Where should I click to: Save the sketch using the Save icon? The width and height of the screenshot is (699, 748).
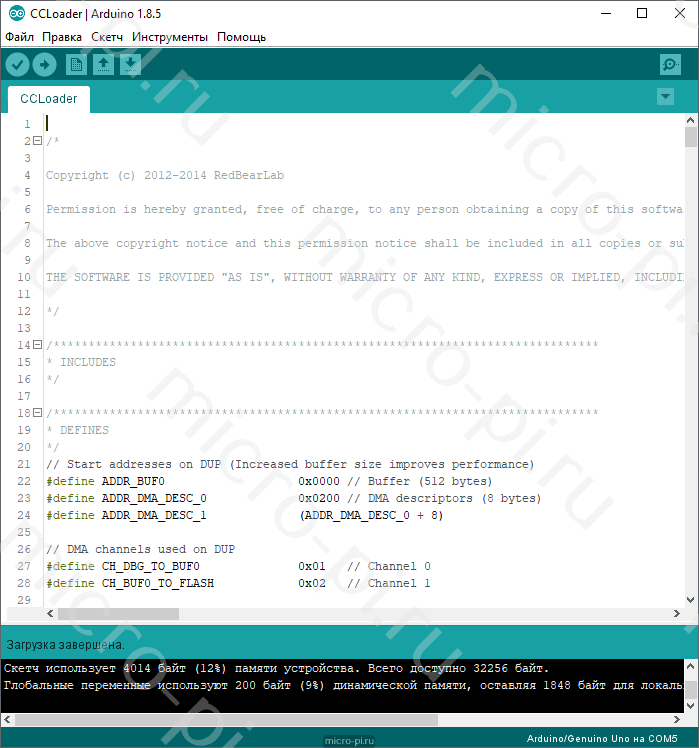click(x=130, y=65)
